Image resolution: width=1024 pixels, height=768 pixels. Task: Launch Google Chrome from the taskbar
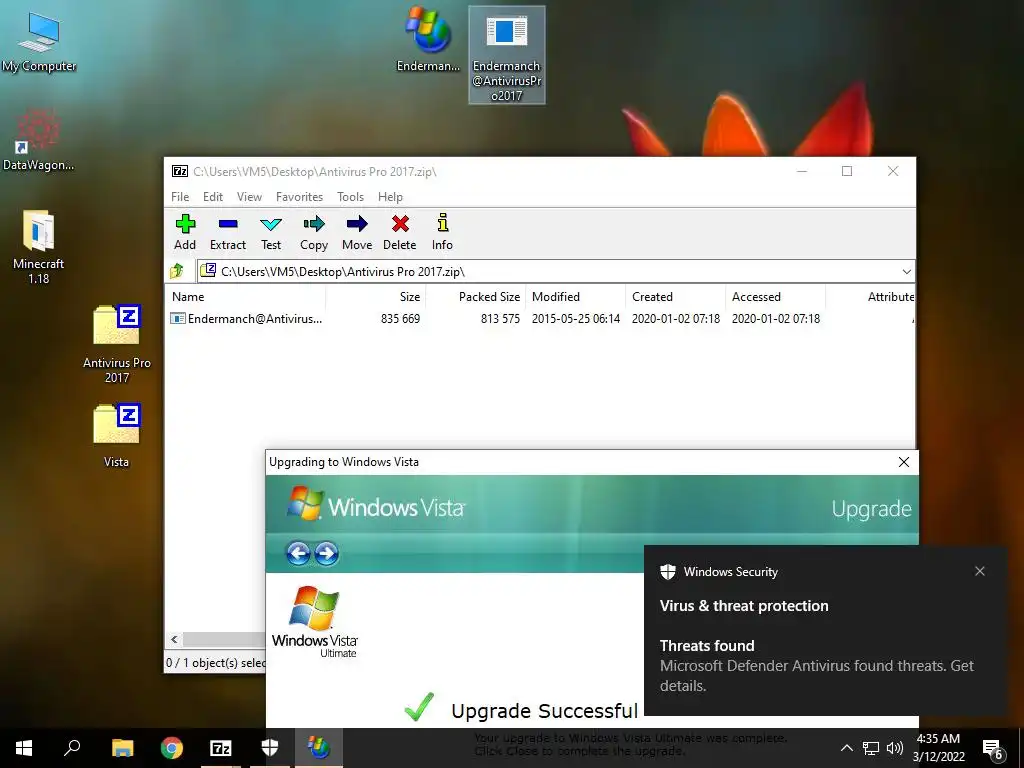(x=172, y=748)
